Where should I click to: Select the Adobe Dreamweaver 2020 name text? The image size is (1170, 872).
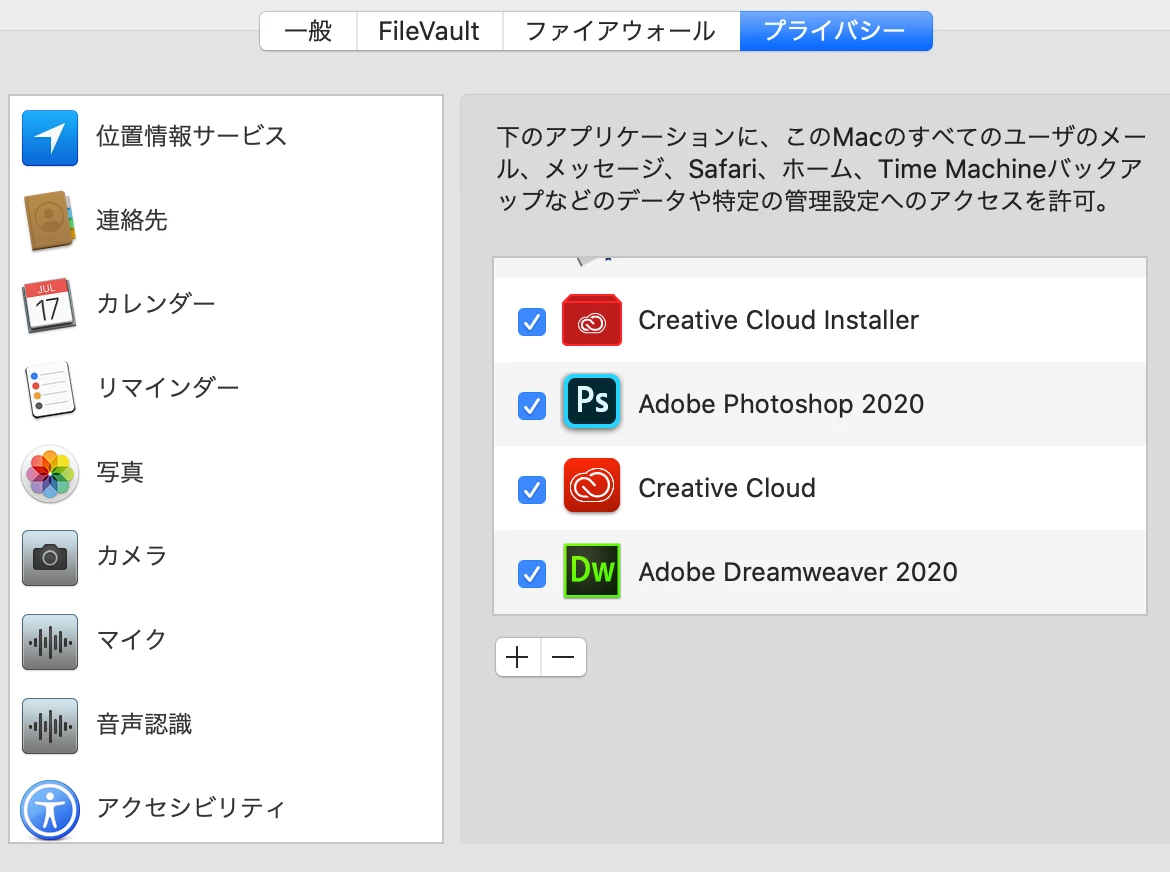(798, 572)
